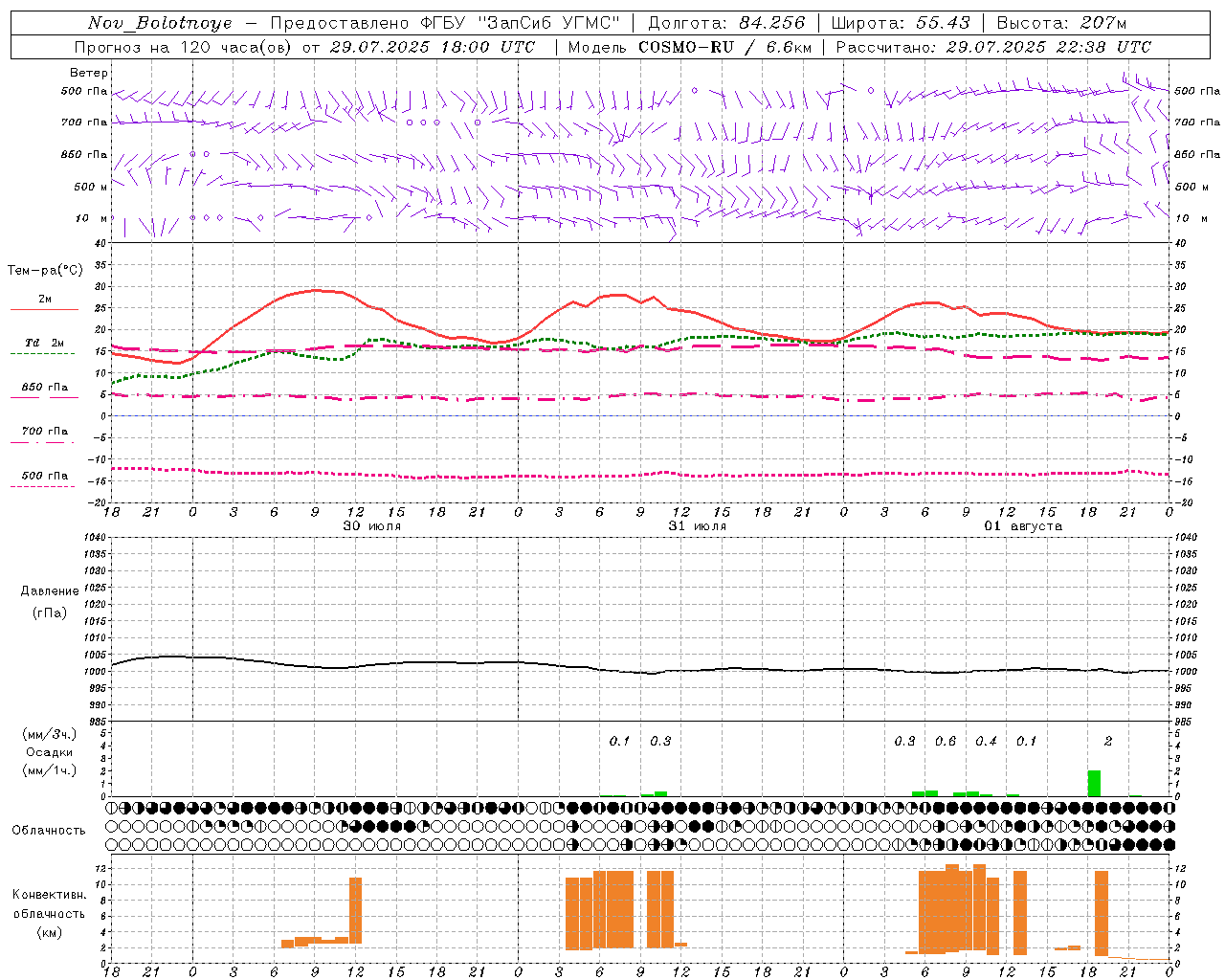Click the 30 июля date label
1225x980 pixels.
coord(371,526)
